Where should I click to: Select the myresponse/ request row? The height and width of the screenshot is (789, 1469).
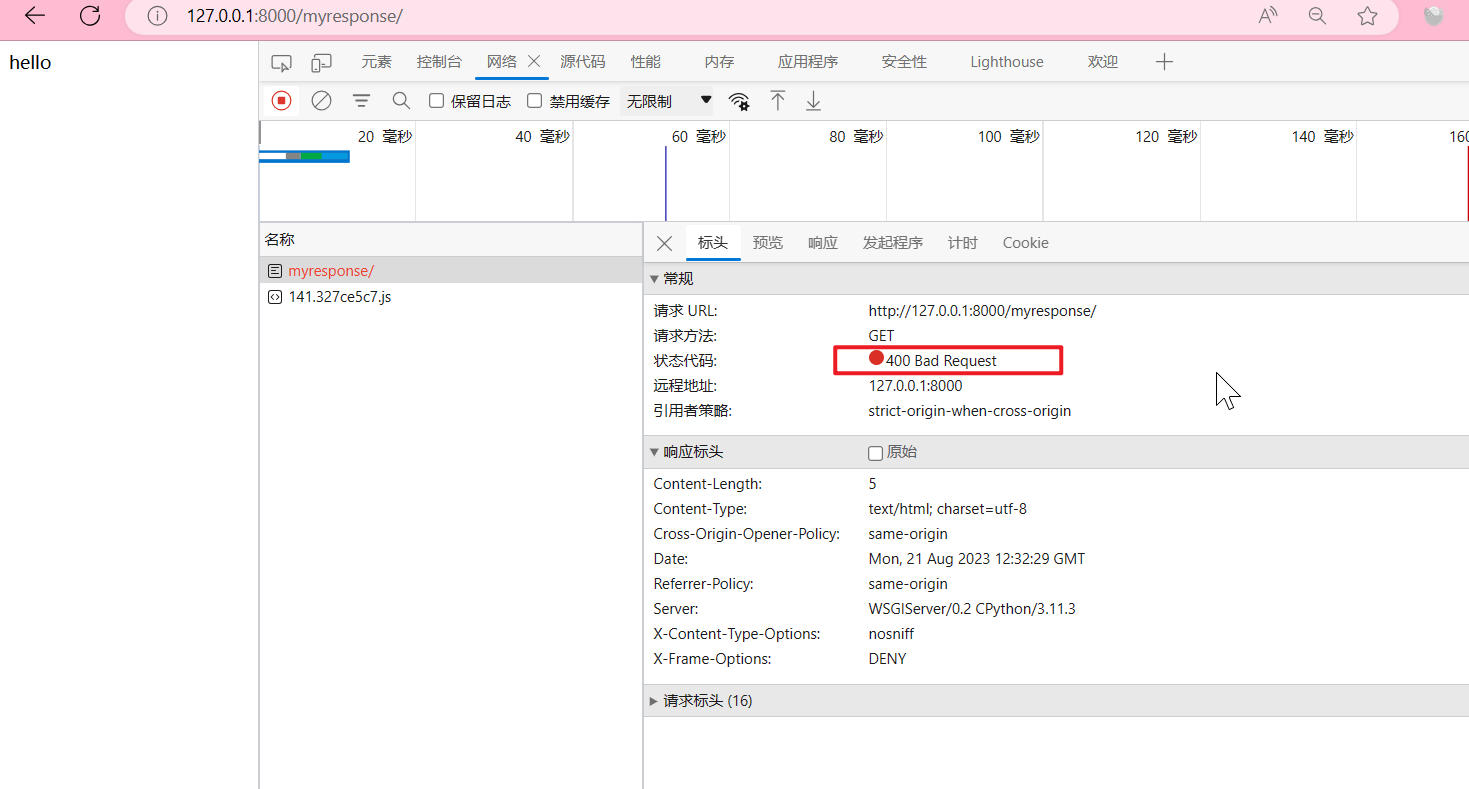click(x=451, y=271)
